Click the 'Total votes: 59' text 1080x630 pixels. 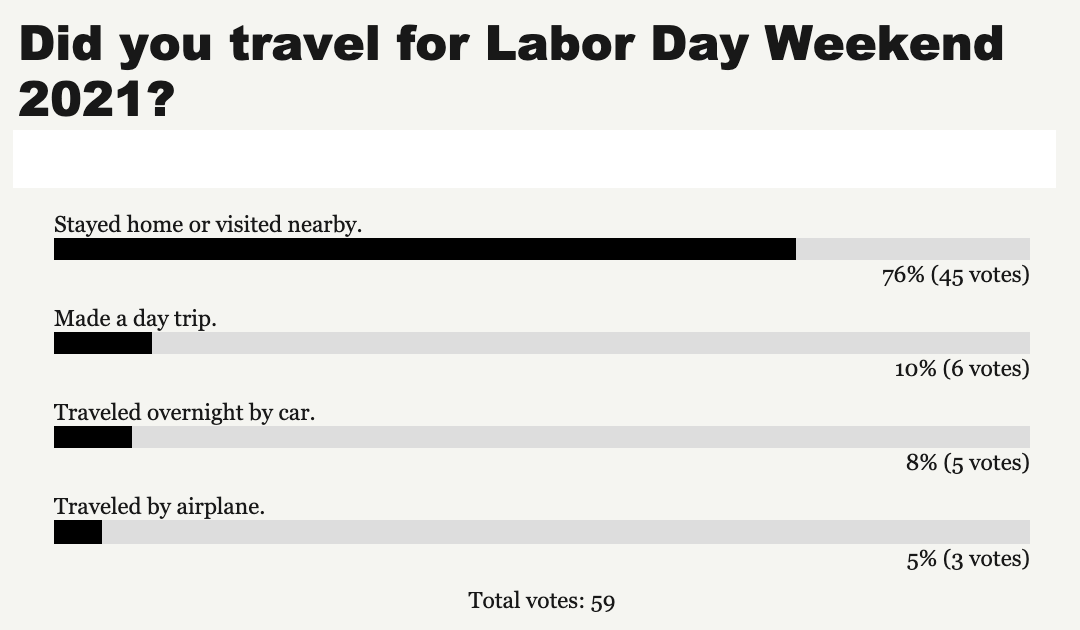[x=541, y=600]
